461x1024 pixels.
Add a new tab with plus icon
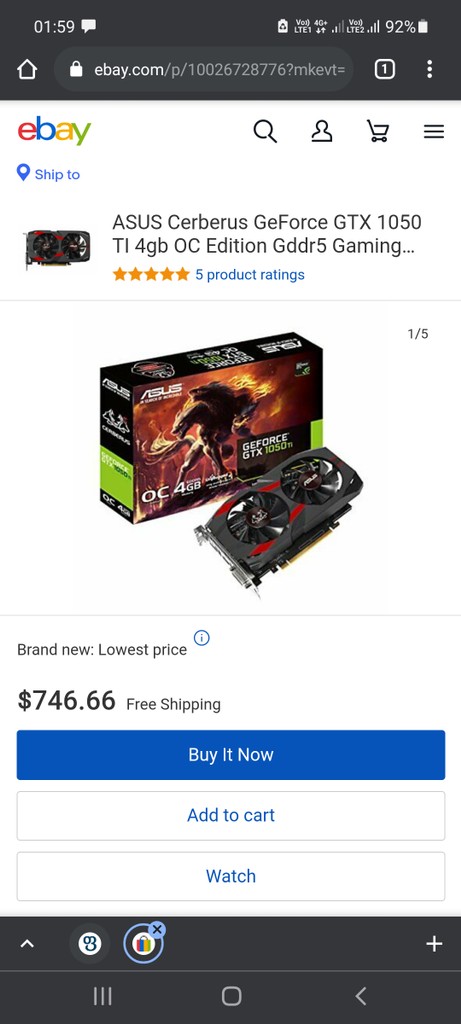tap(434, 944)
